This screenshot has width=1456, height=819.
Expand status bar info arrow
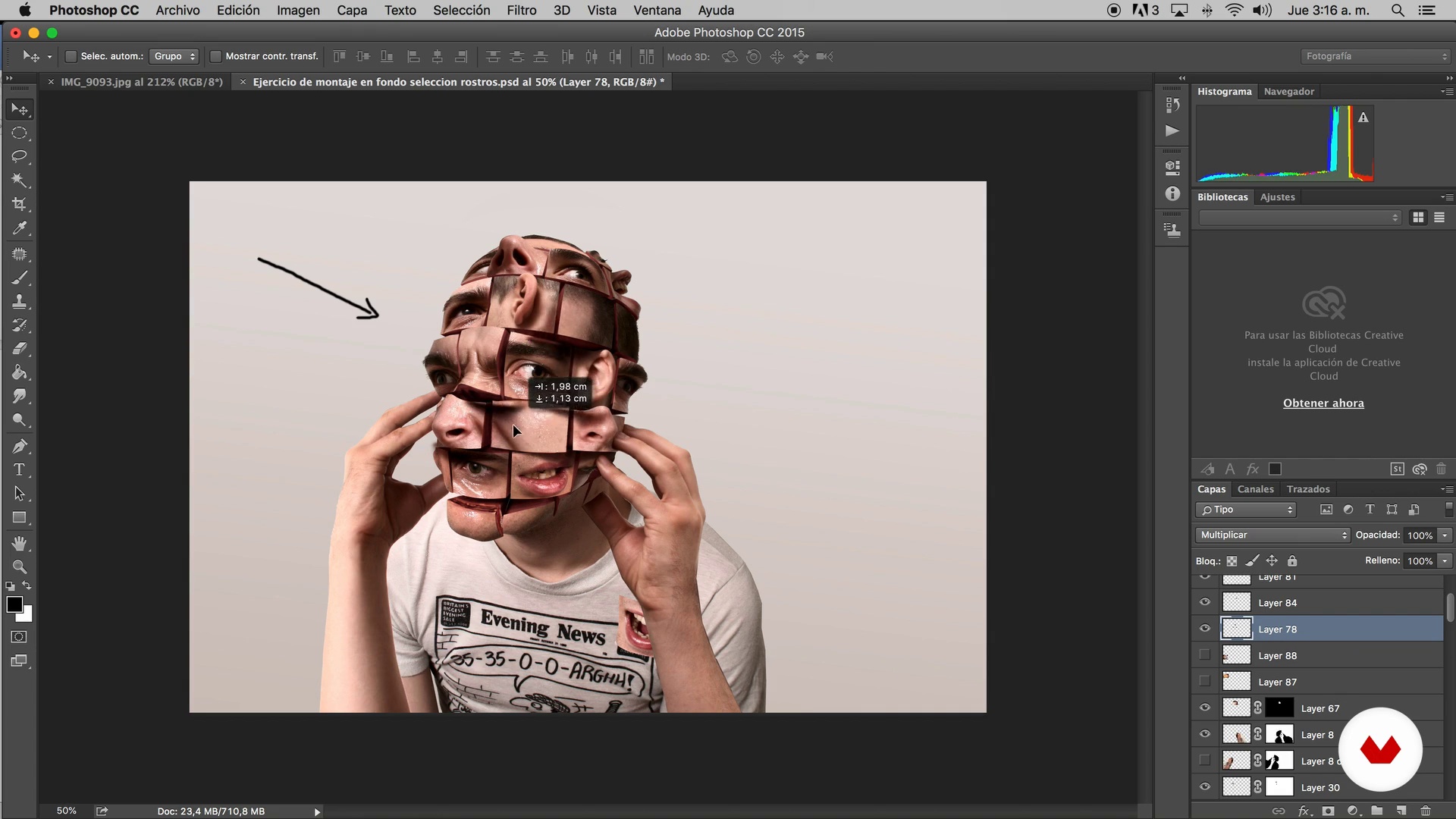pos(317,811)
